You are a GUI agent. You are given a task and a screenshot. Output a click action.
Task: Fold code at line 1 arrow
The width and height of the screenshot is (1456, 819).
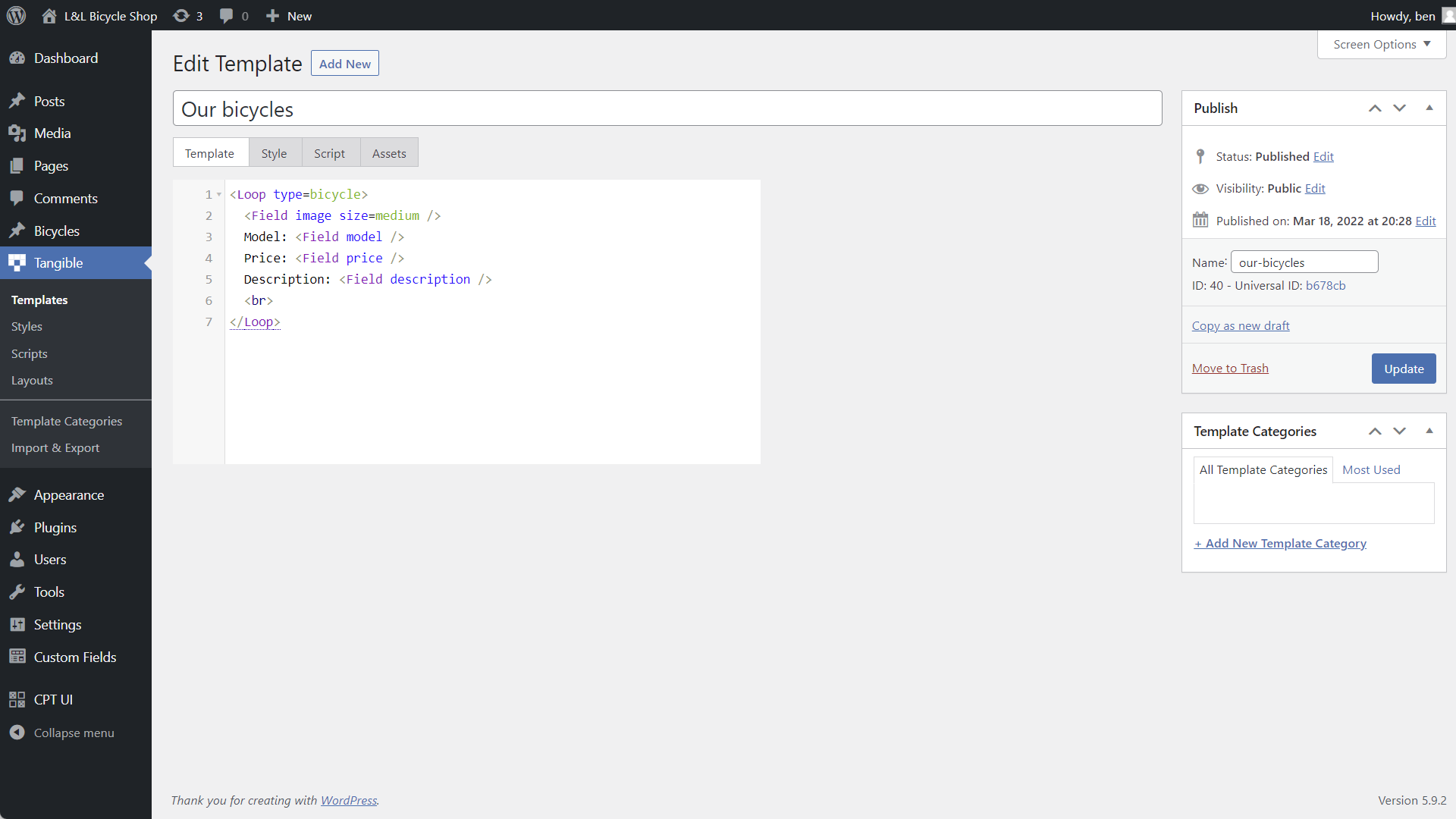[219, 195]
